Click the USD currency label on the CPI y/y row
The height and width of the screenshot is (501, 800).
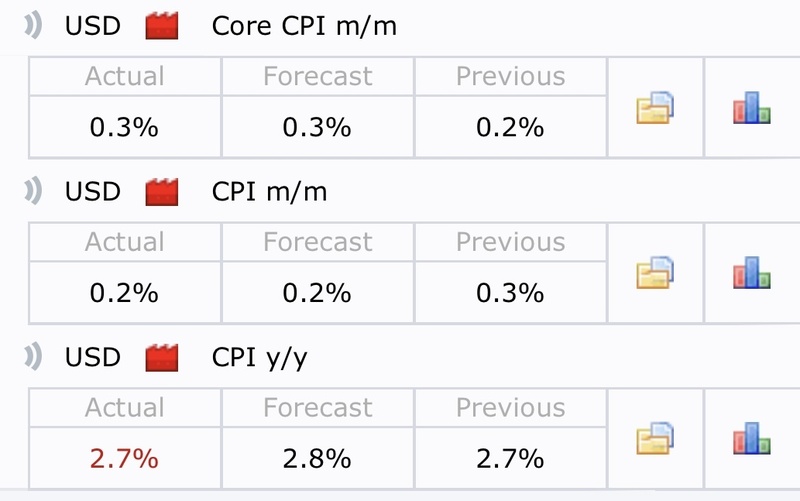click(x=93, y=357)
